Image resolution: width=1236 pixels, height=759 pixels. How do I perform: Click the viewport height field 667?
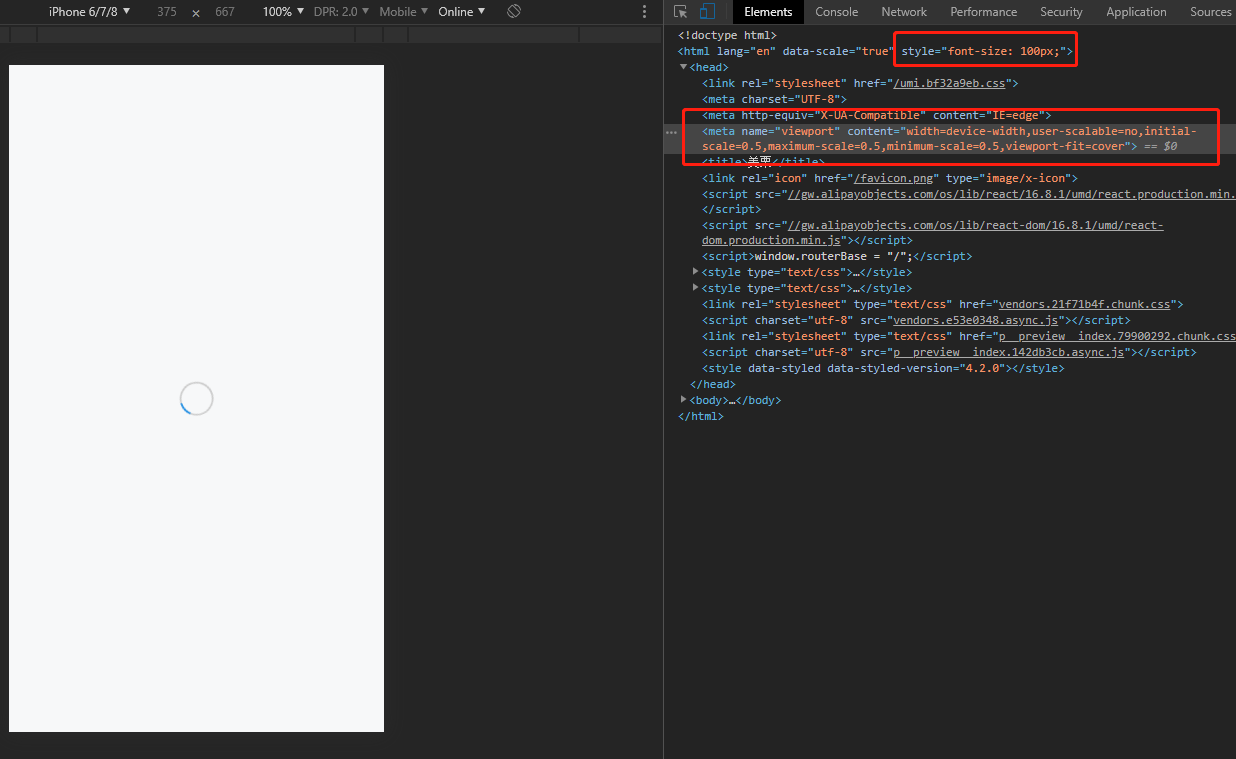[x=225, y=12]
